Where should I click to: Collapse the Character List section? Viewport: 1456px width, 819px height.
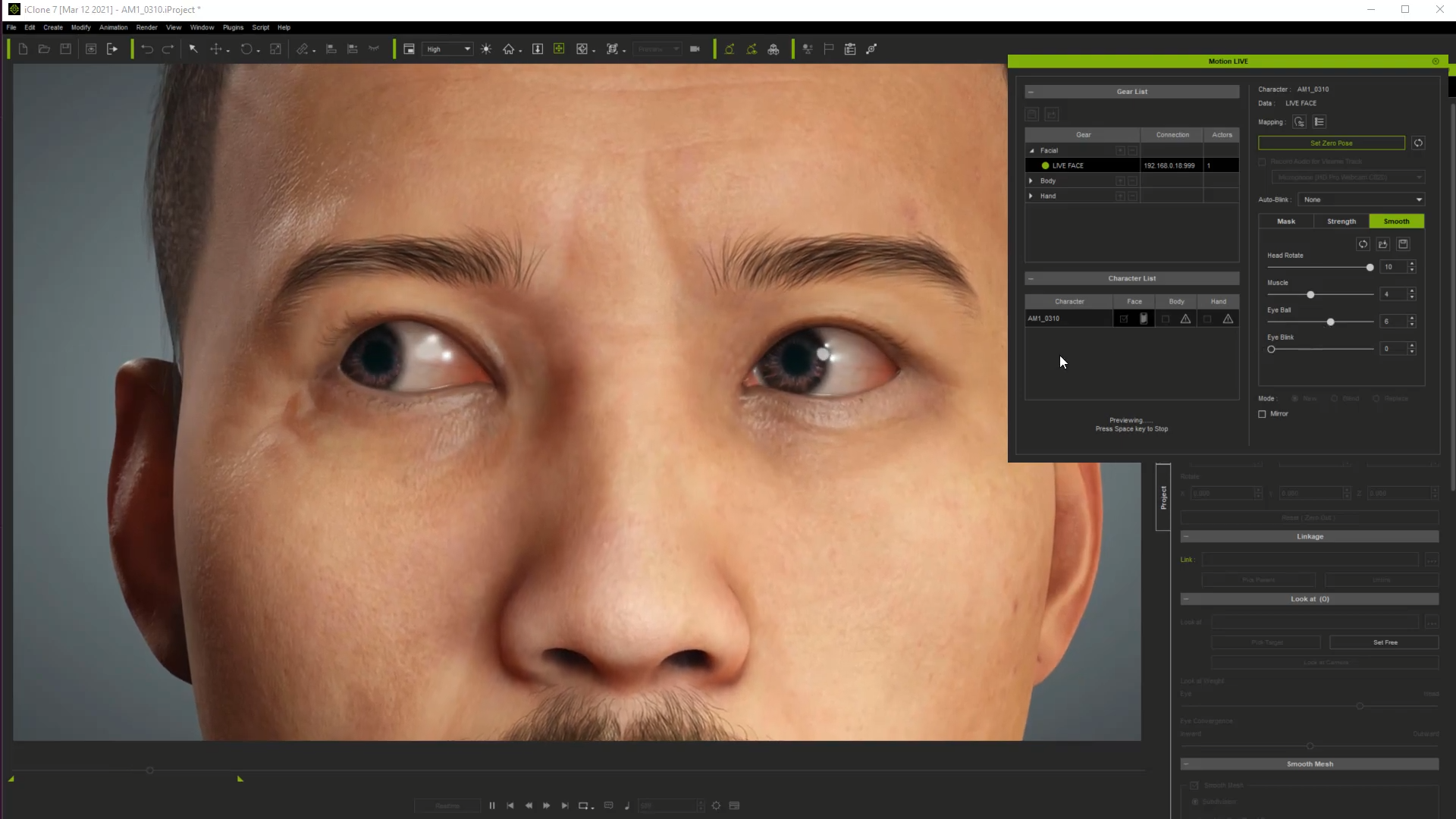pos(1031,278)
